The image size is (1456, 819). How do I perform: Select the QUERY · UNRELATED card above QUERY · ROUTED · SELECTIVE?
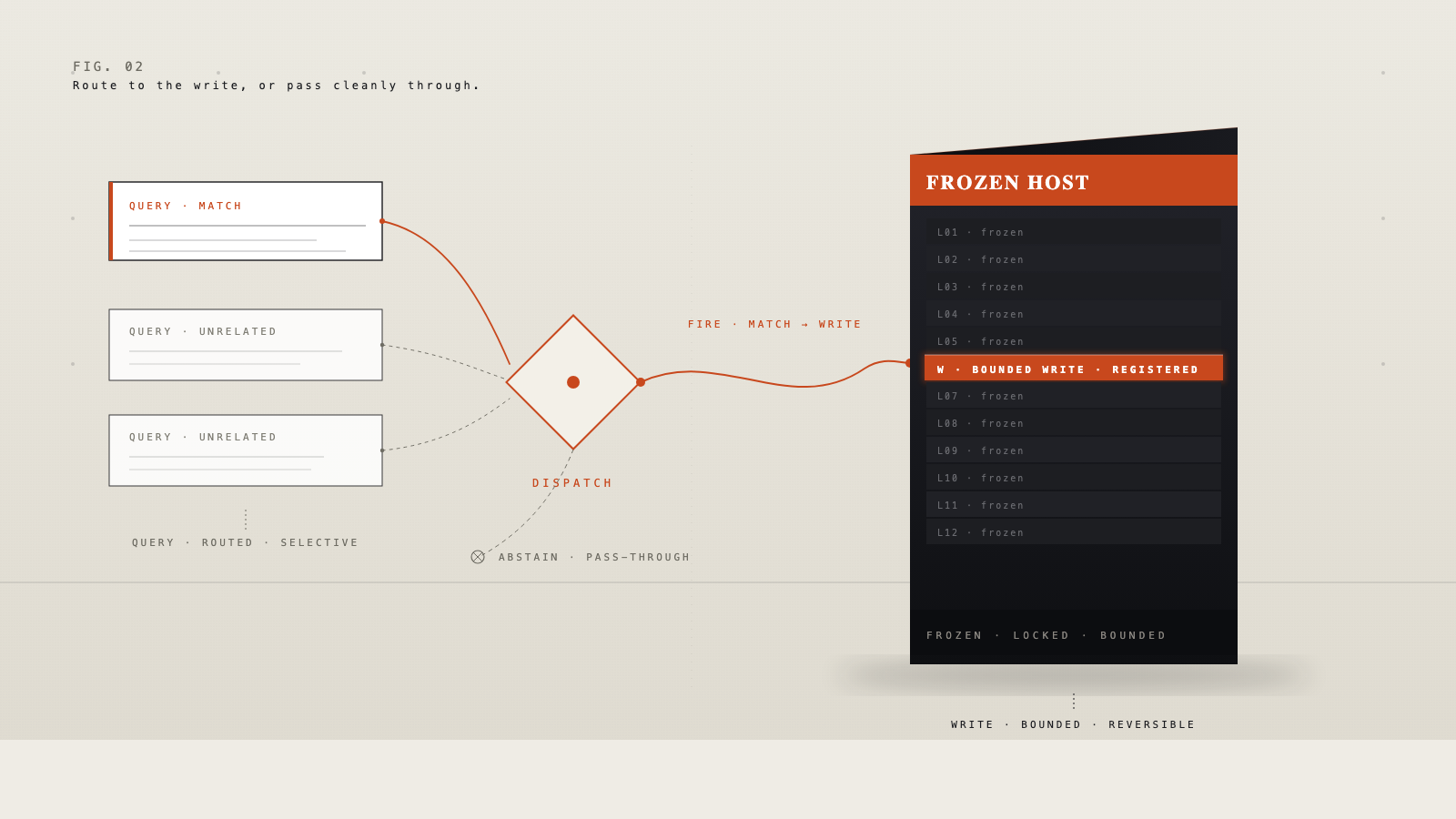tap(246, 450)
